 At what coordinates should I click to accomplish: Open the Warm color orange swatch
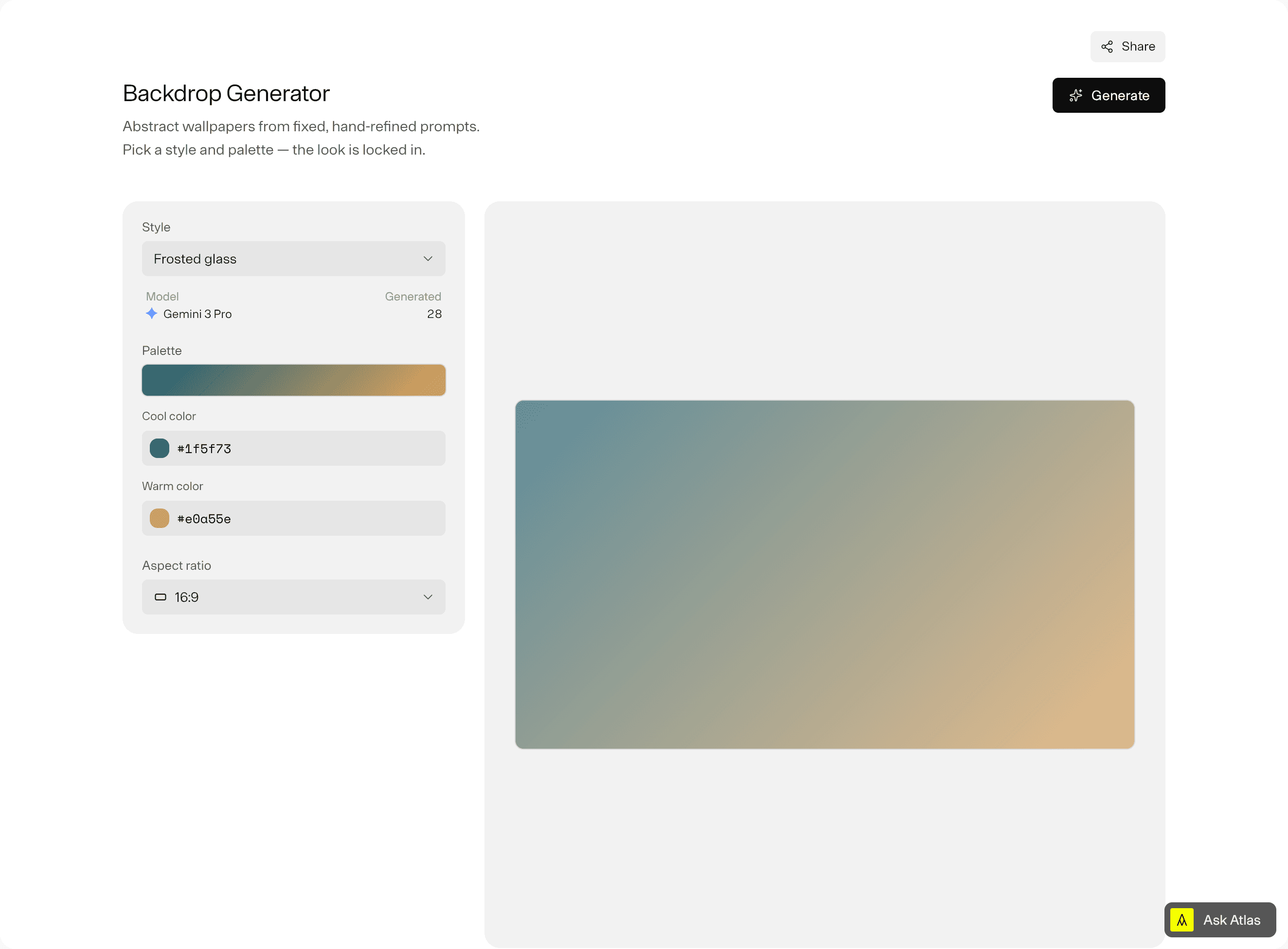click(159, 519)
